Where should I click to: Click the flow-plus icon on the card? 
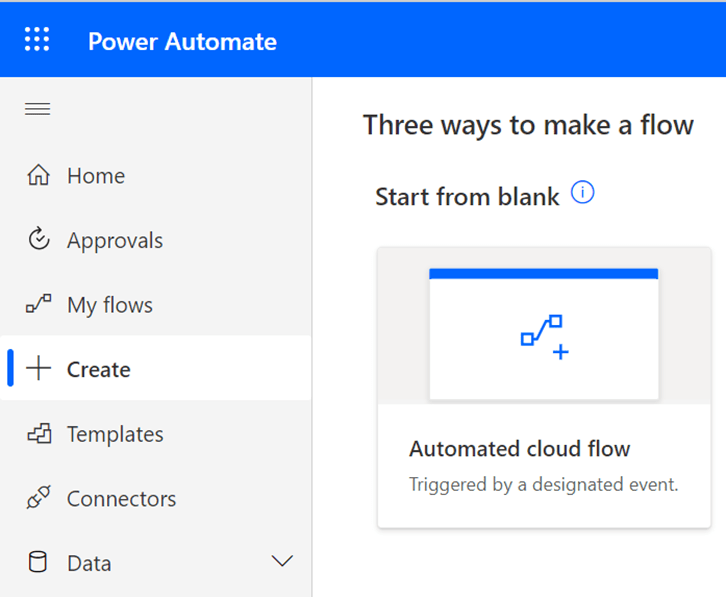(544, 337)
